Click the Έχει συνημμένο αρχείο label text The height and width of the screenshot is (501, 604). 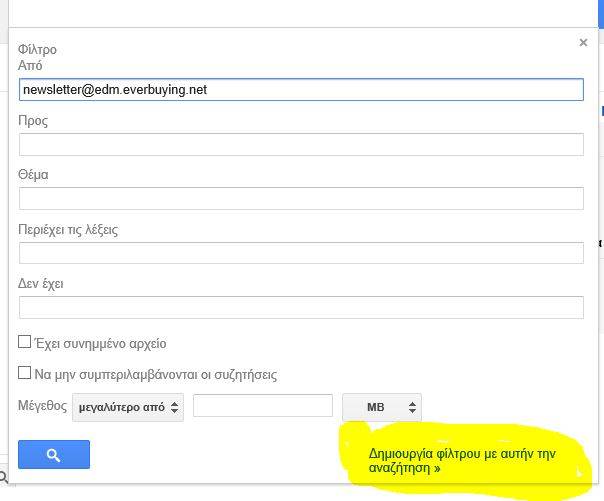point(100,343)
